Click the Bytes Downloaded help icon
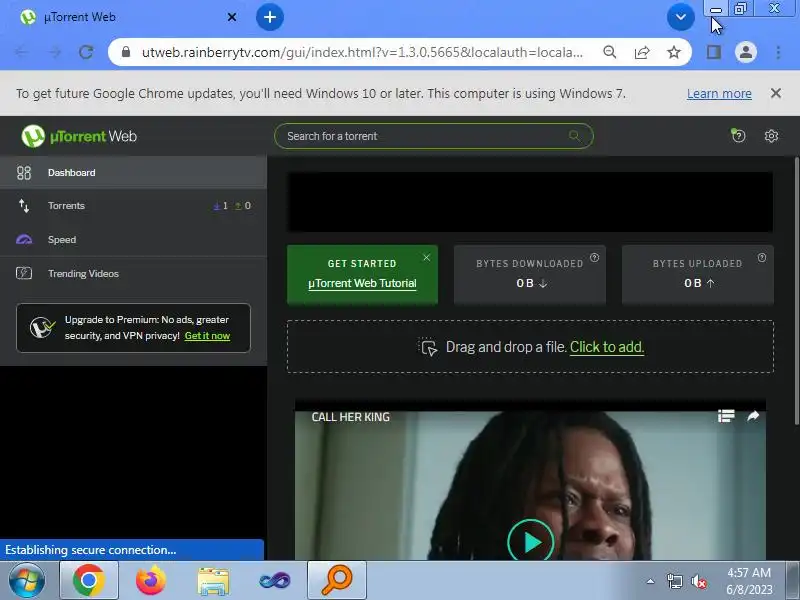This screenshot has width=800, height=600. [594, 258]
